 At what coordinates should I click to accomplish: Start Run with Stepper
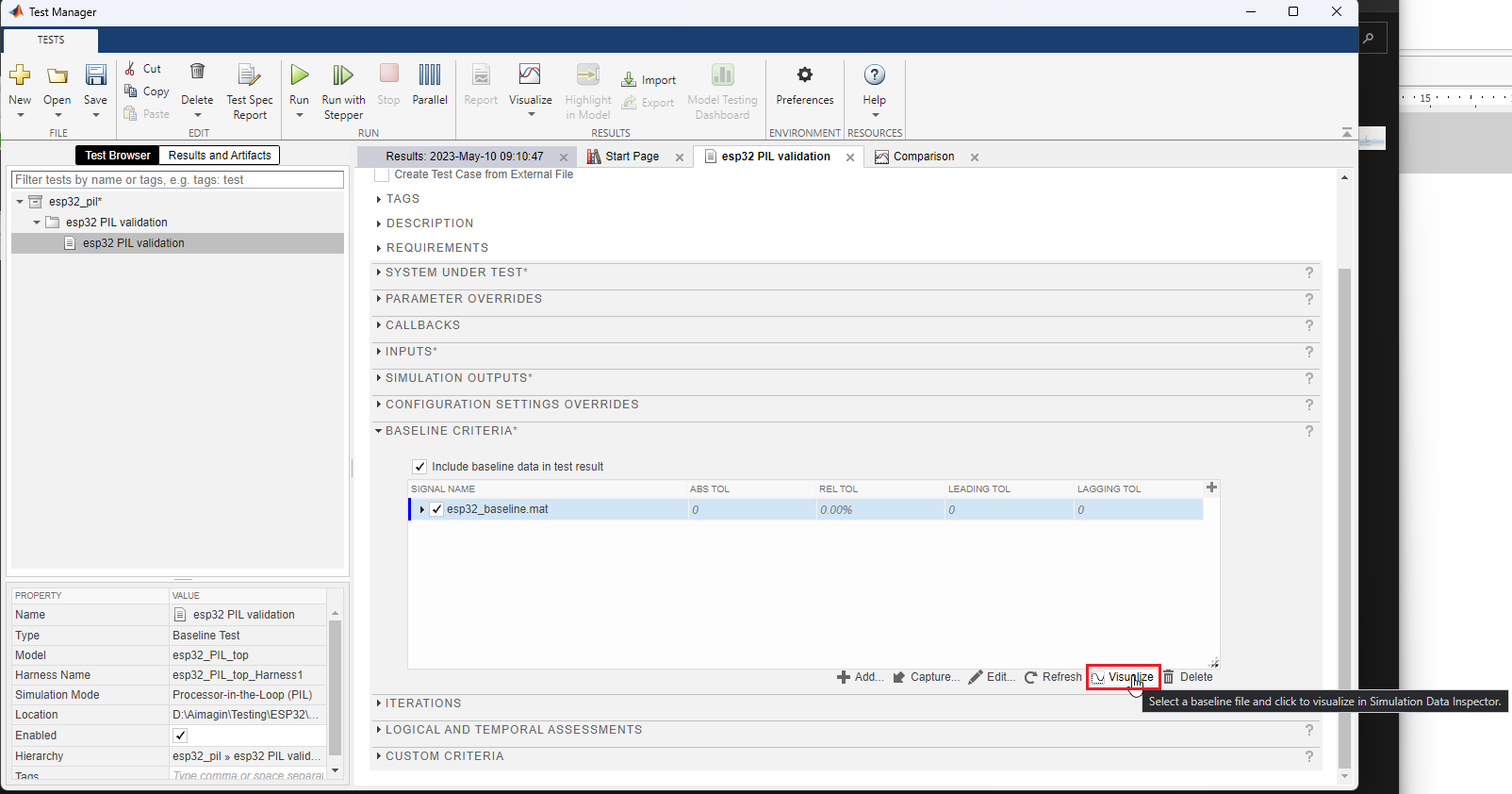[x=343, y=91]
